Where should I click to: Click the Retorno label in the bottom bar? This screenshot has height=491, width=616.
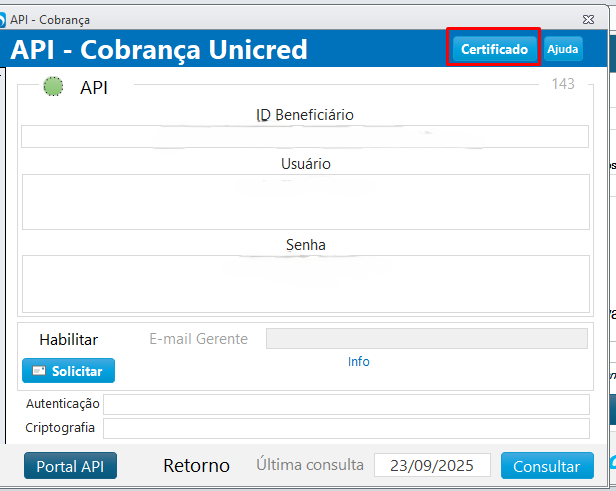coord(196,466)
